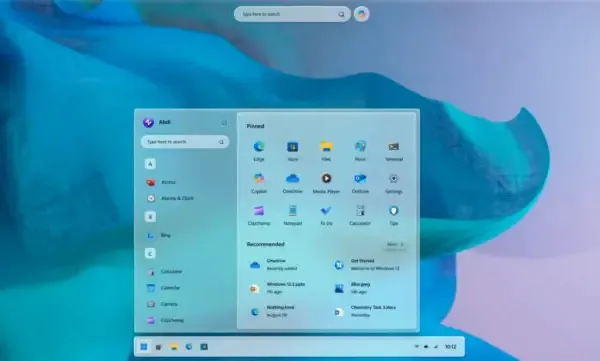Viewport: 600px width, 361px height.
Task: Open the pinned To Do app
Action: tap(326, 215)
